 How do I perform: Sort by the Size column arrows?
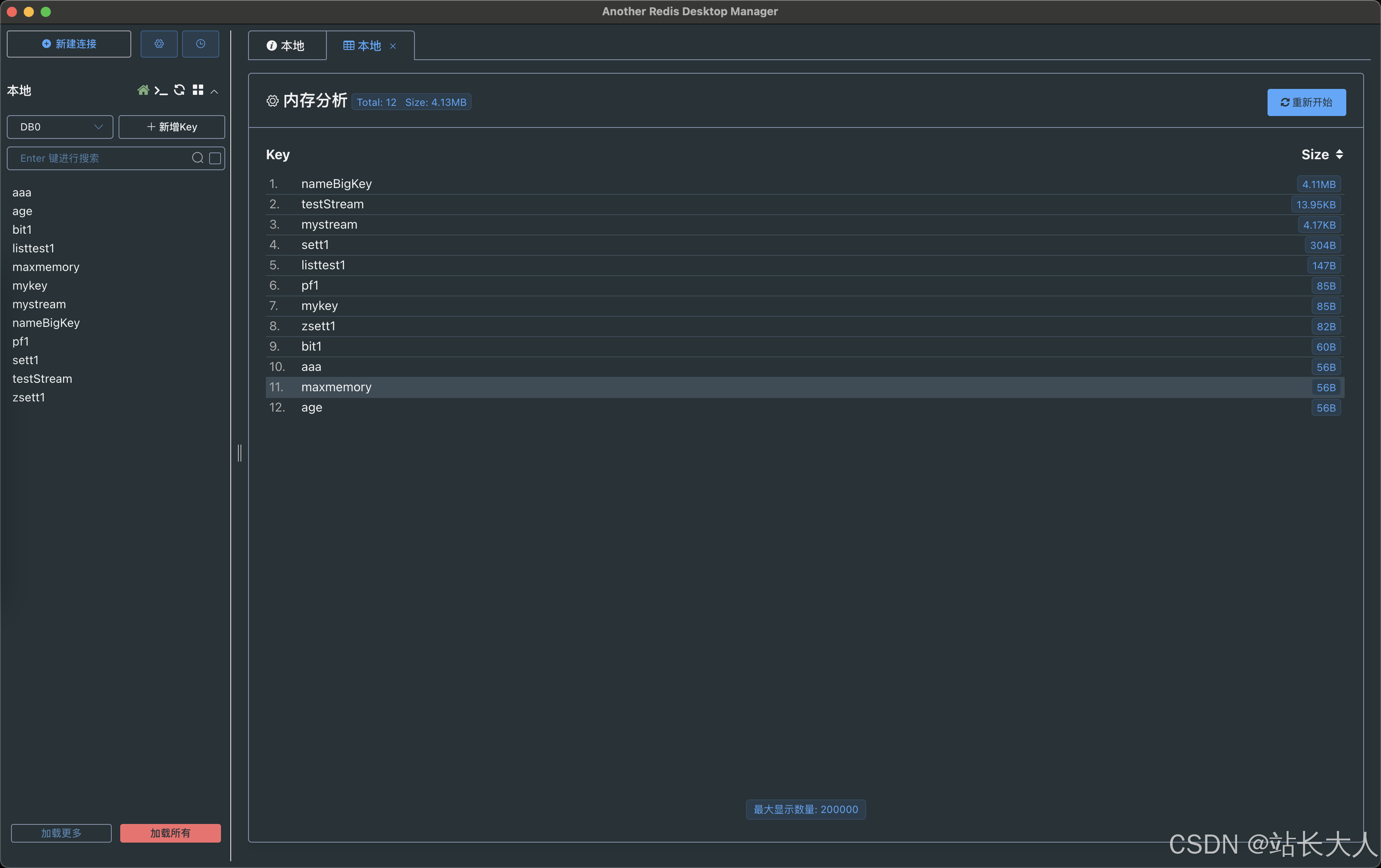[1339, 154]
